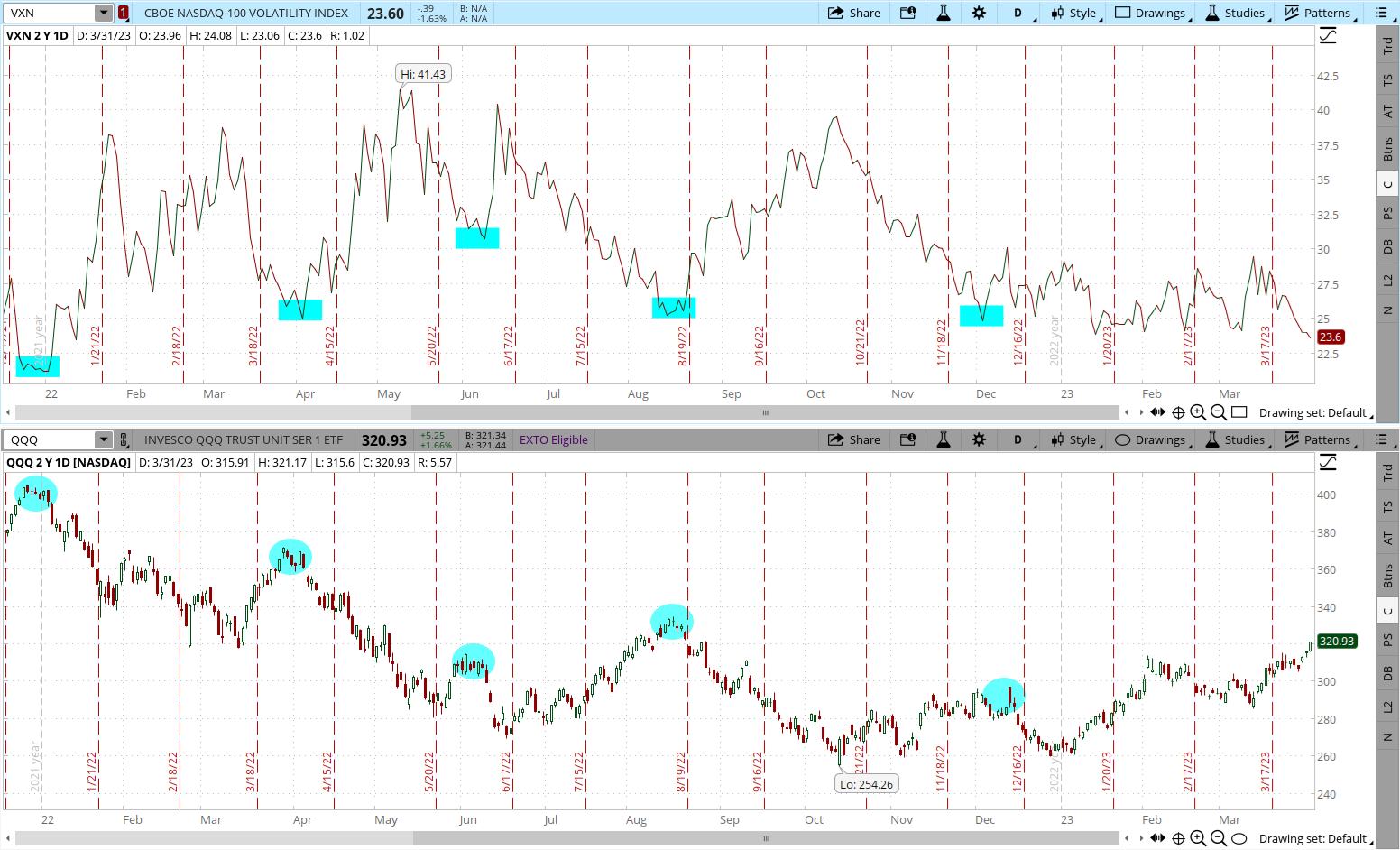Open chart settings gear in the QQQ chart
The image size is (1400, 850).
coord(979,439)
